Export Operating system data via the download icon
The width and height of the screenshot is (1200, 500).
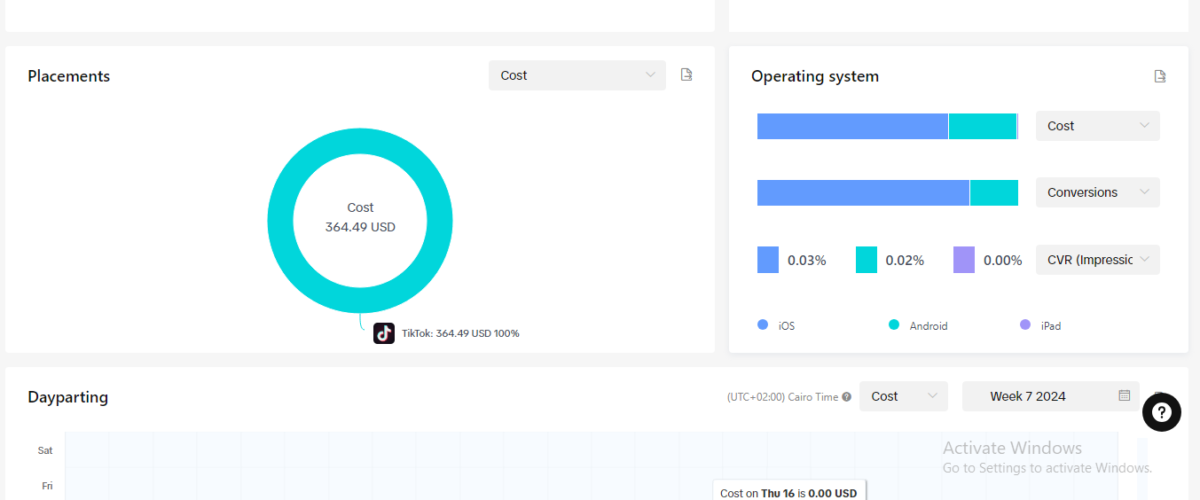(1160, 76)
